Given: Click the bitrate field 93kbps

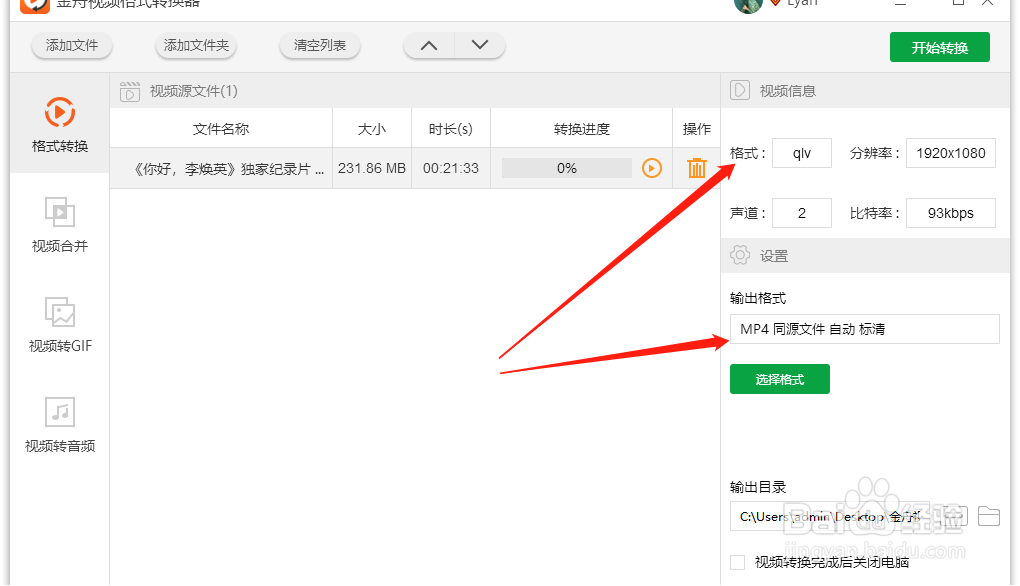Looking at the screenshot, I should [950, 213].
